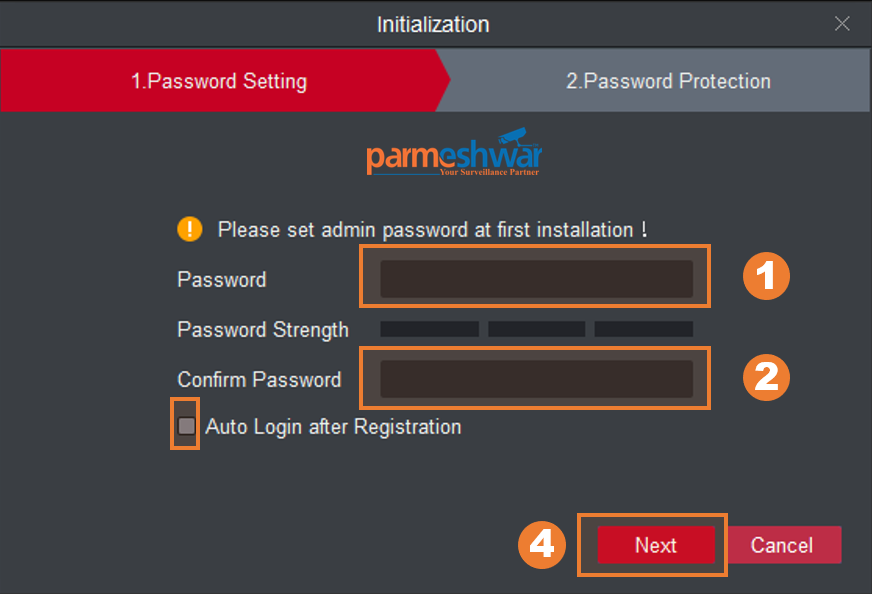
Task: Click the orange number 2 badge
Action: pyautogui.click(x=765, y=377)
